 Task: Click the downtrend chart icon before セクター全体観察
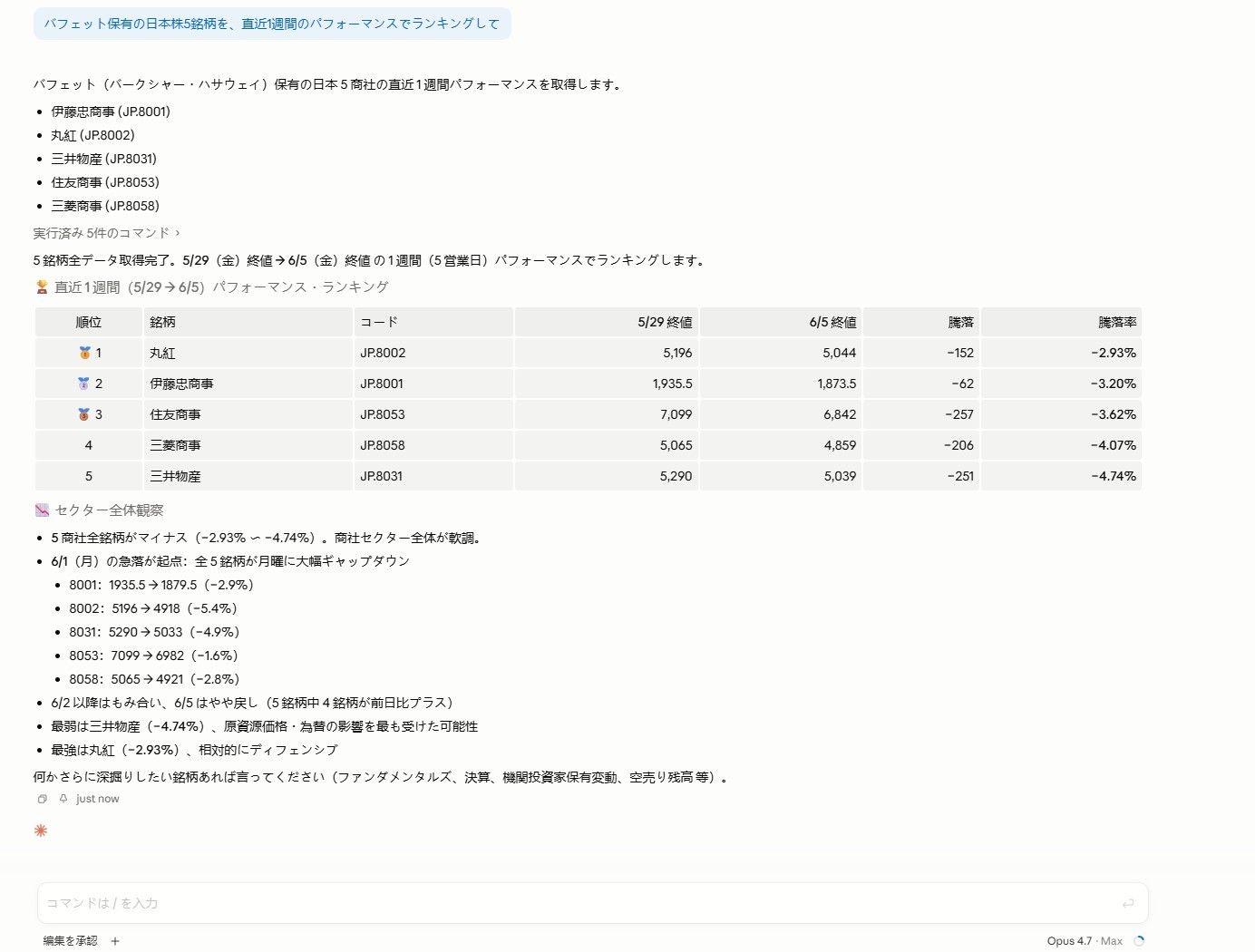(42, 510)
